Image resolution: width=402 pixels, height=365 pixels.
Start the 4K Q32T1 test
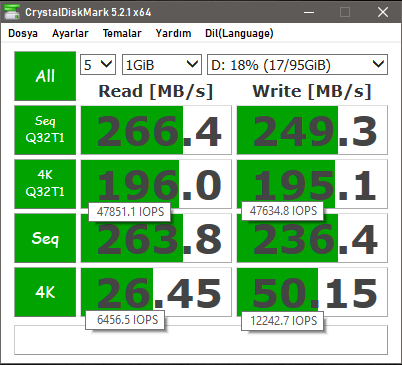45,184
